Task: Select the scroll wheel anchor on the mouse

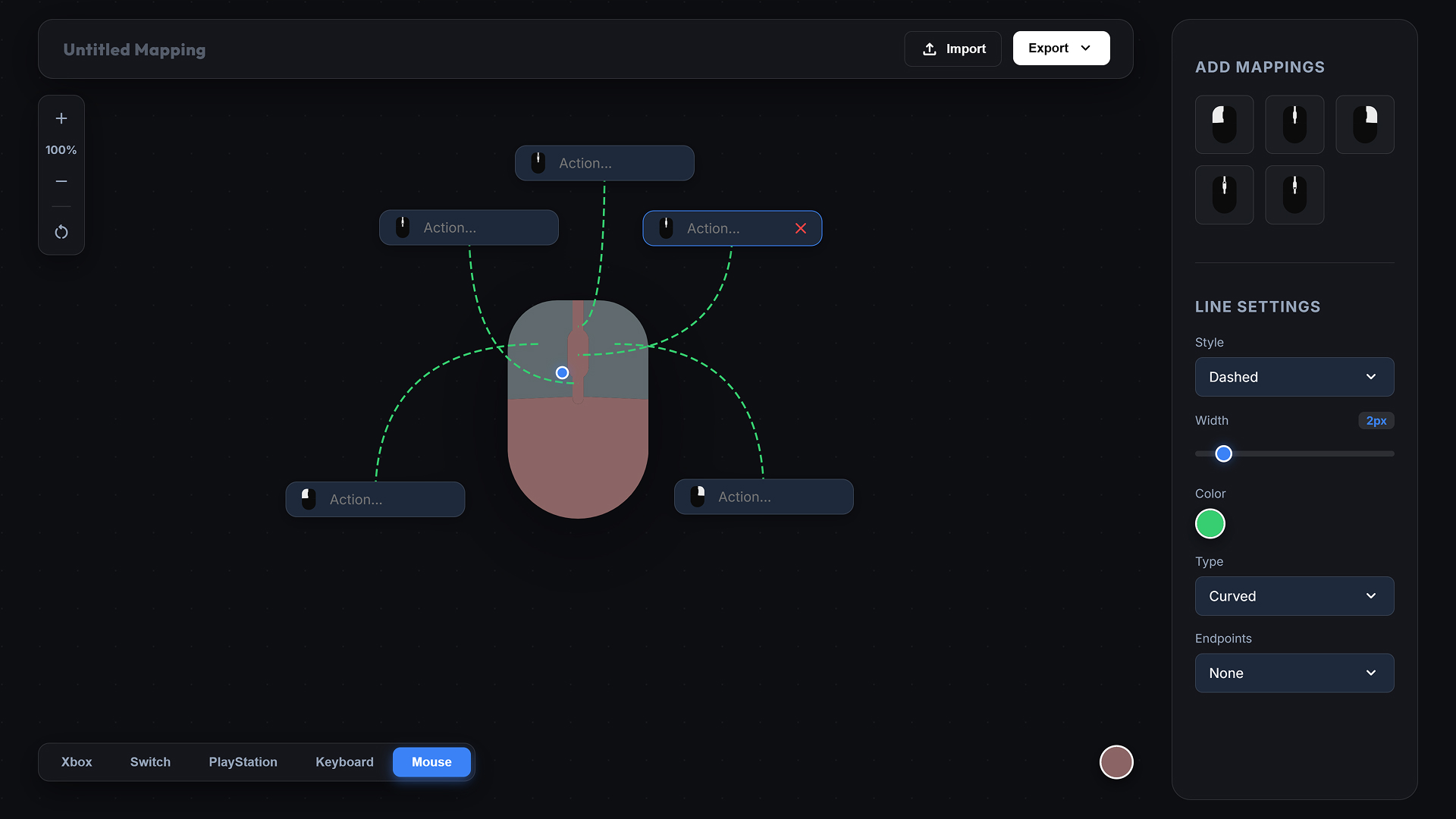Action: click(561, 372)
